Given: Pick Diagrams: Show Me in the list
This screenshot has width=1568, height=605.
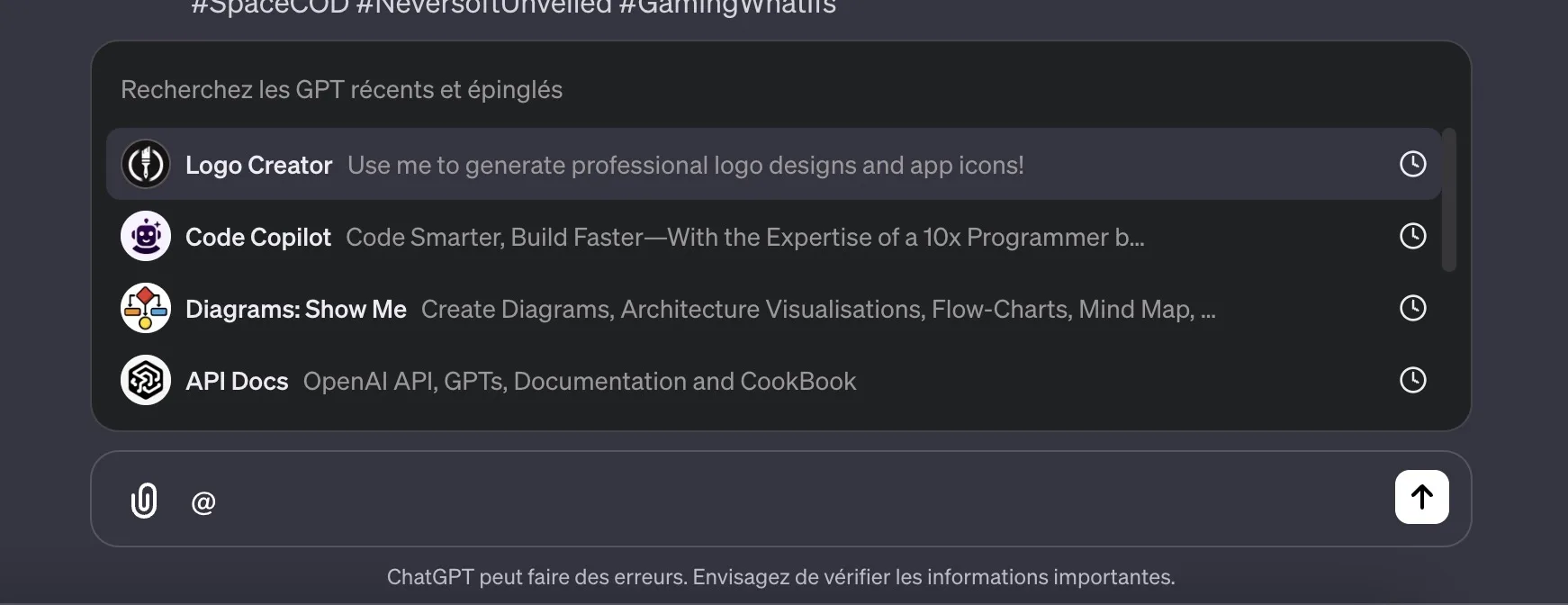Looking at the screenshot, I should 295,309.
